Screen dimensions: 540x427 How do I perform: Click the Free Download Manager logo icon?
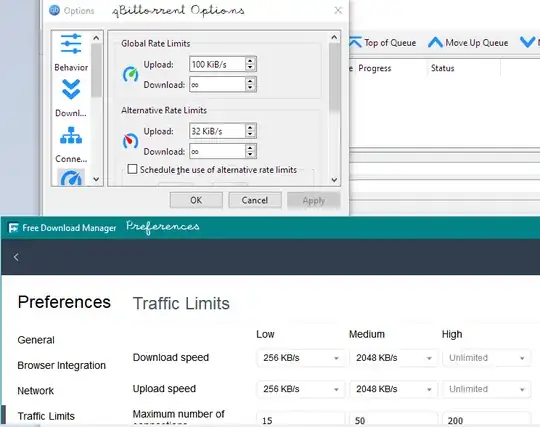[x=13, y=228]
